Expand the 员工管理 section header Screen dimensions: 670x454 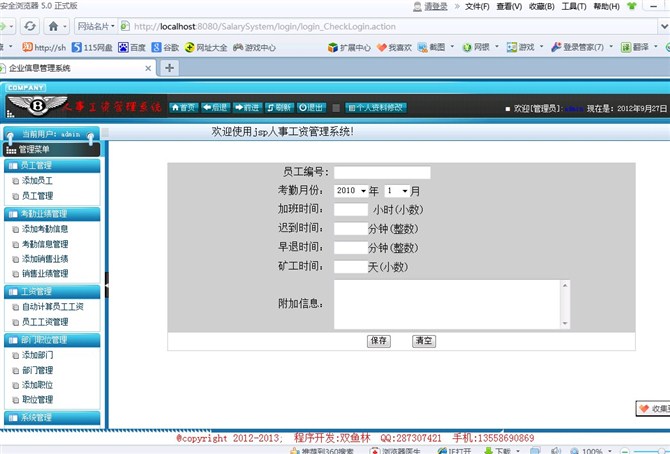[x=52, y=165]
